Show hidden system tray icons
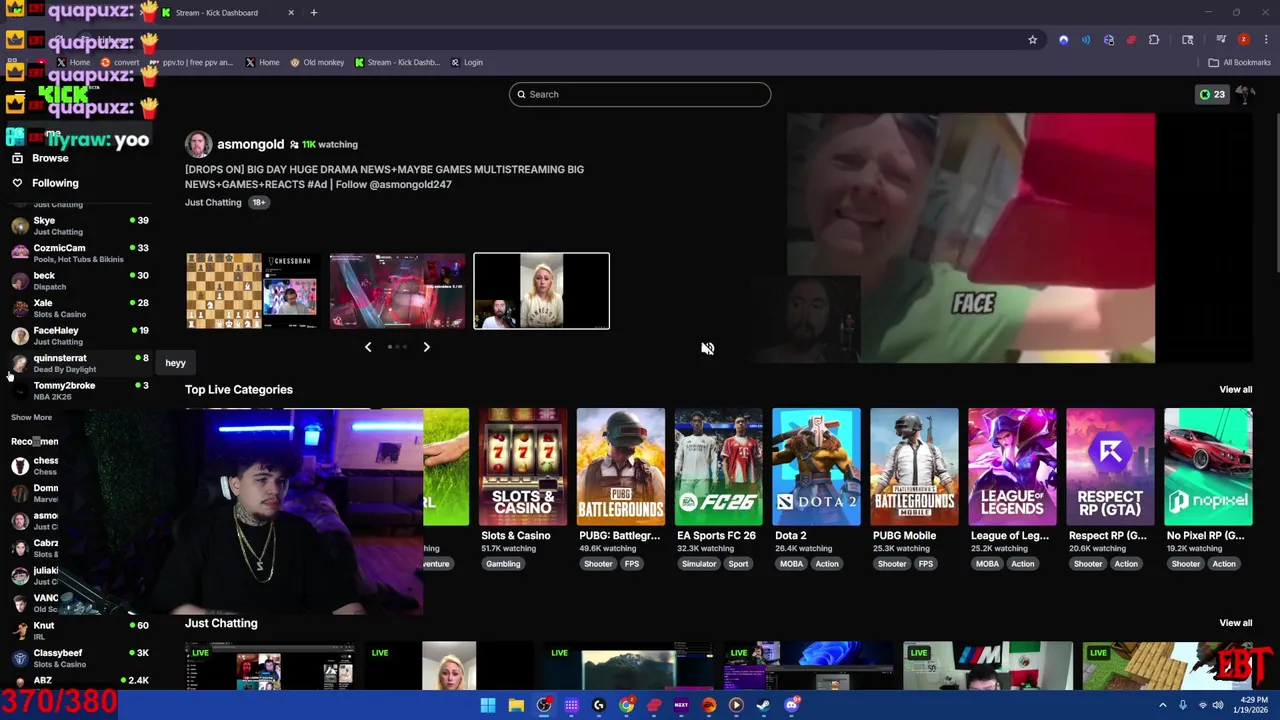Screen dimensions: 1280x720 (x=1163, y=705)
